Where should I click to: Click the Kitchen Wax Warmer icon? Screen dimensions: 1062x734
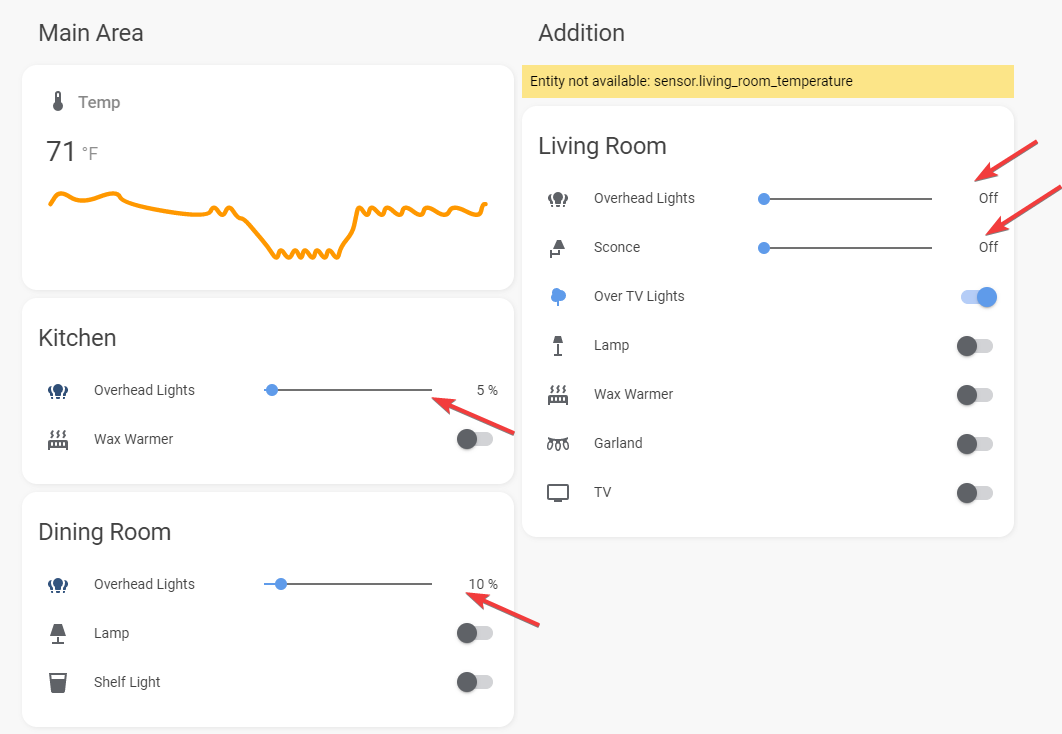coord(58,439)
